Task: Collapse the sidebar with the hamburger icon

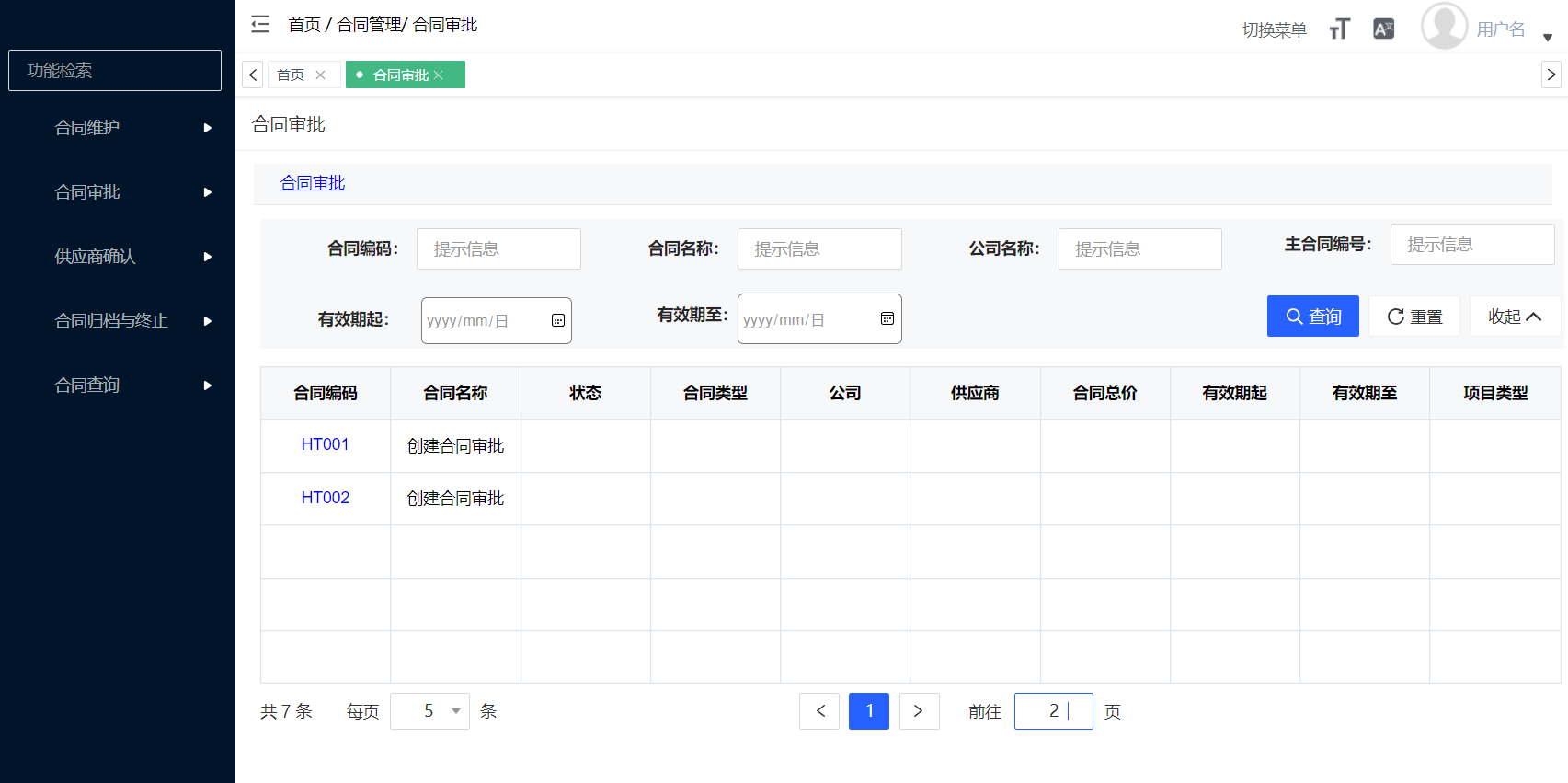Action: [x=260, y=24]
